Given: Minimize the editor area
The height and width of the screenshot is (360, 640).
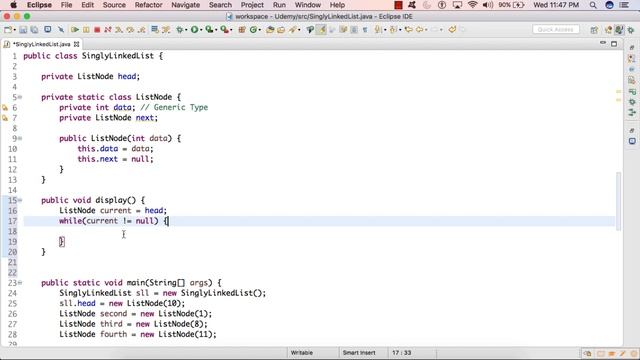Looking at the screenshot, I should pos(603,43).
